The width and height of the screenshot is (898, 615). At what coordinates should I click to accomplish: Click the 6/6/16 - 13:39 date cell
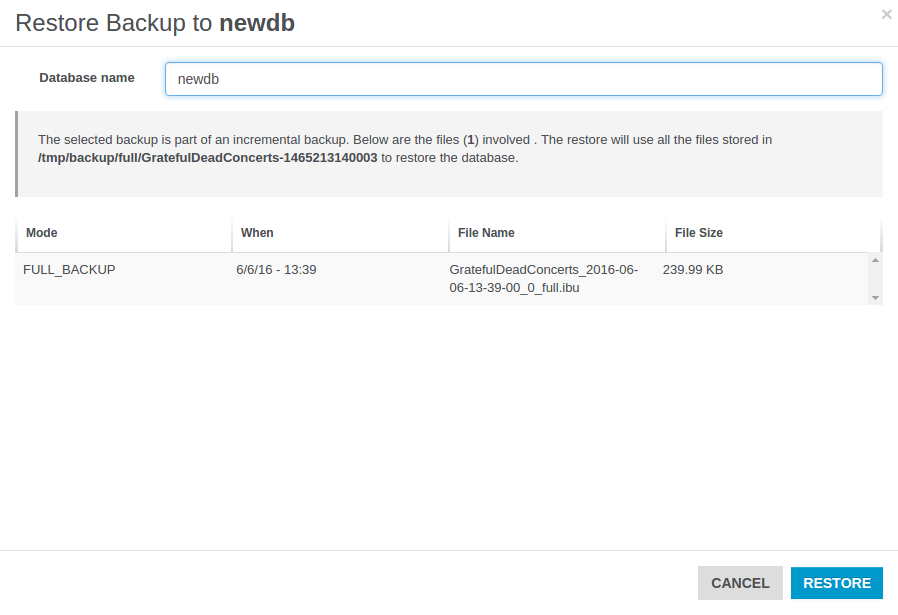[276, 270]
